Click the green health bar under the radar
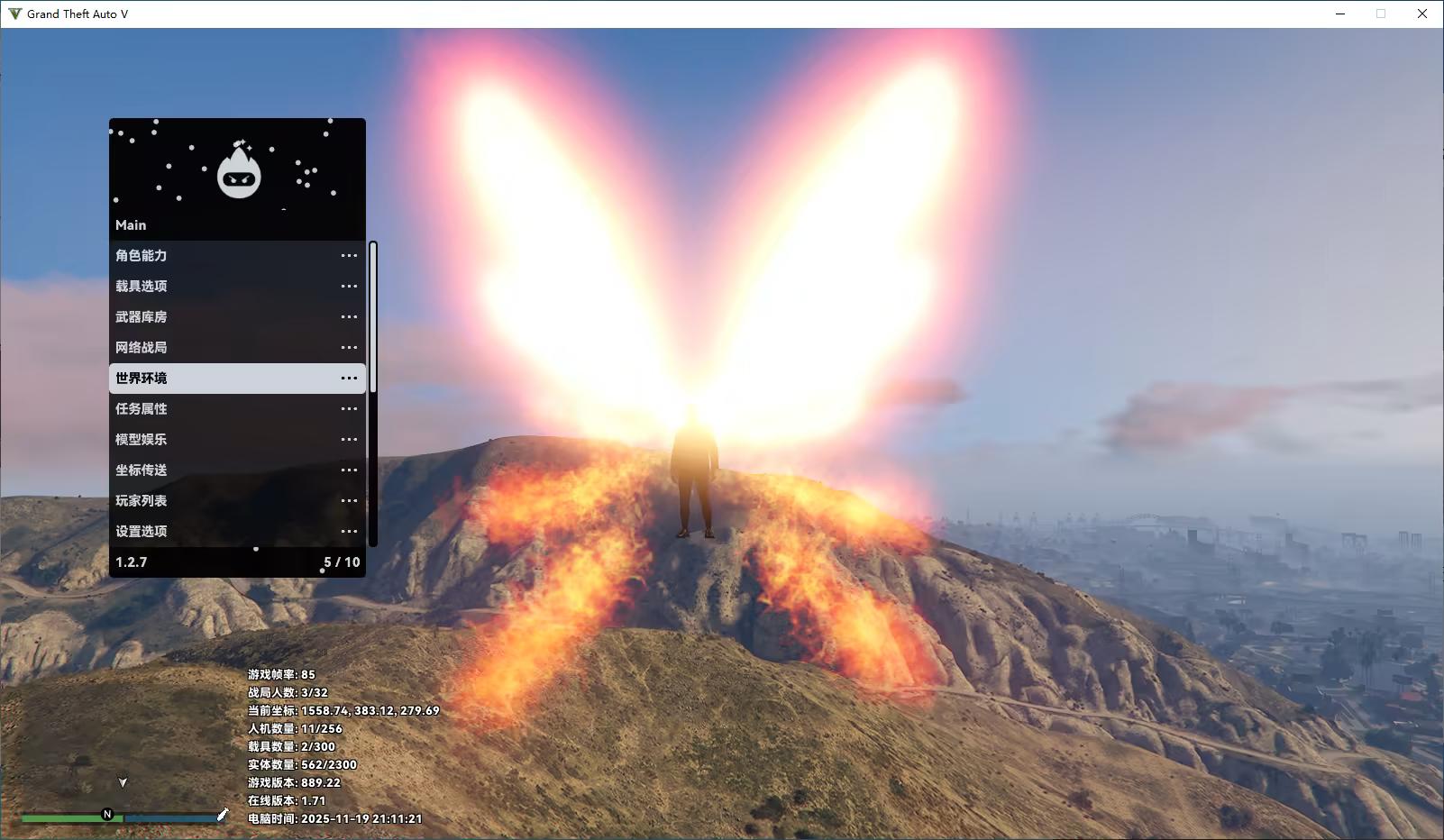Screen dimensions: 1444x840 [61, 818]
